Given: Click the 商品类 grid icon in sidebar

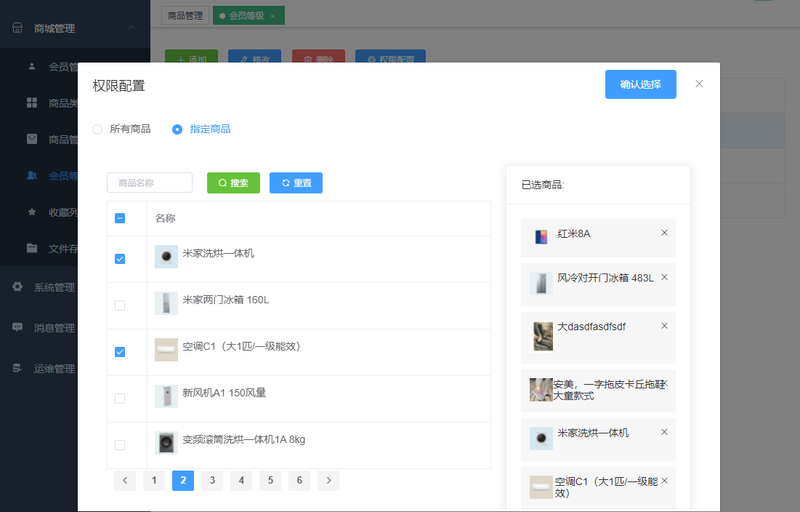Looking at the screenshot, I should [32, 103].
